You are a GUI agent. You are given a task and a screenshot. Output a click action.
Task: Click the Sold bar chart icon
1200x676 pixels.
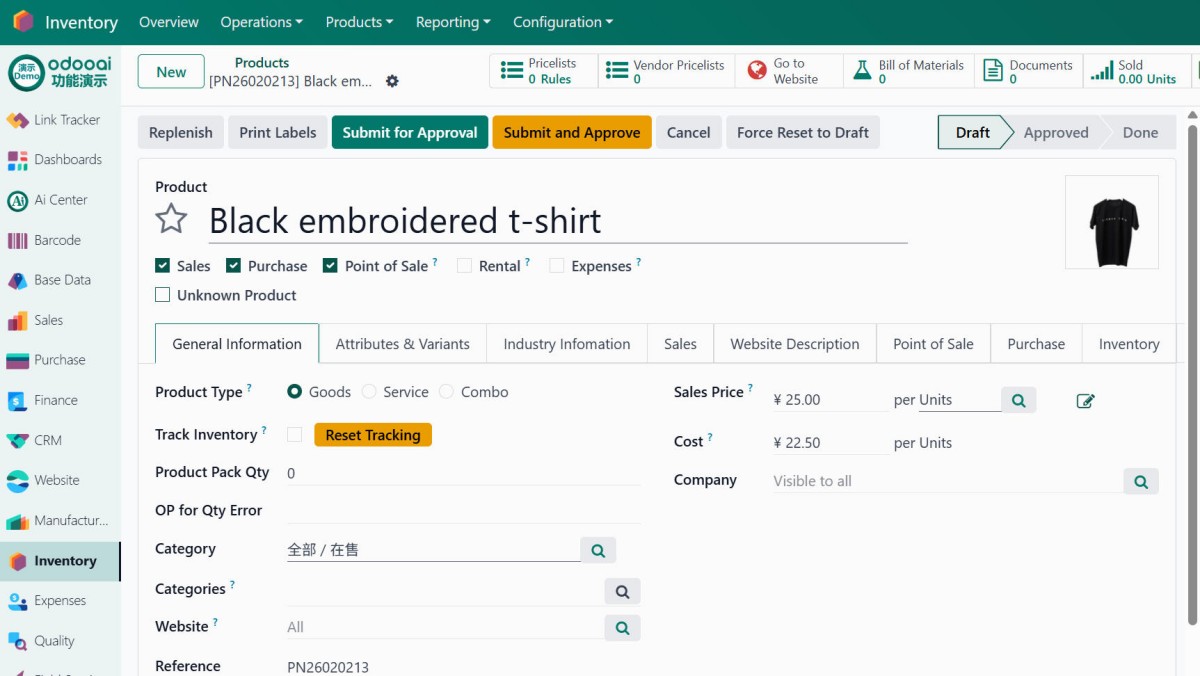coord(1102,71)
